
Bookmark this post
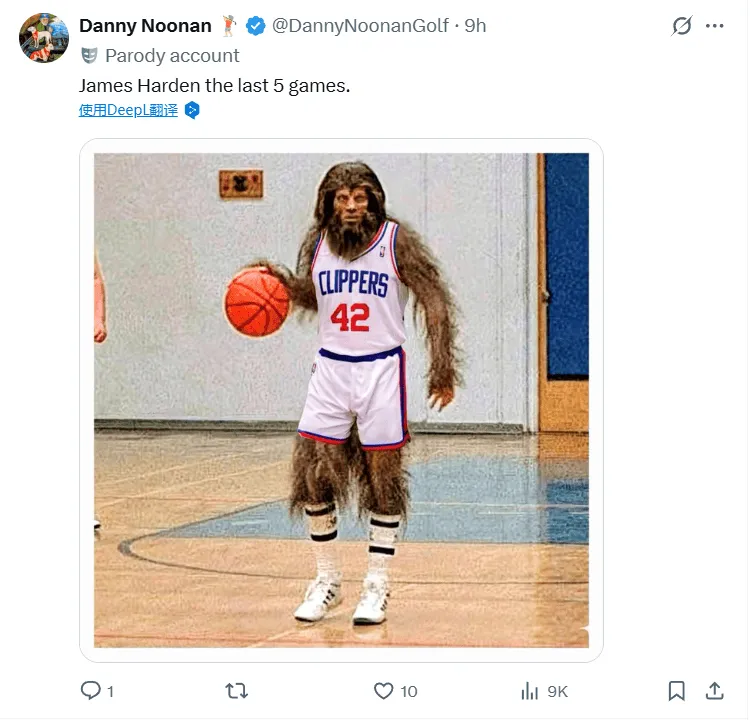click(x=677, y=690)
